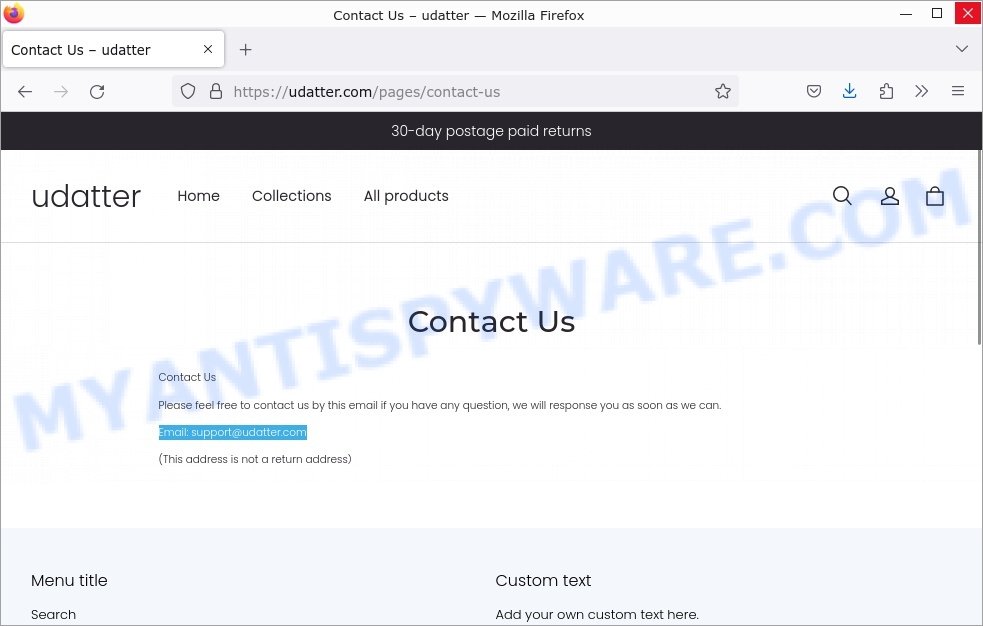Click the Firefox logo in title bar
This screenshot has width=983, height=626.
pyautogui.click(x=14, y=14)
